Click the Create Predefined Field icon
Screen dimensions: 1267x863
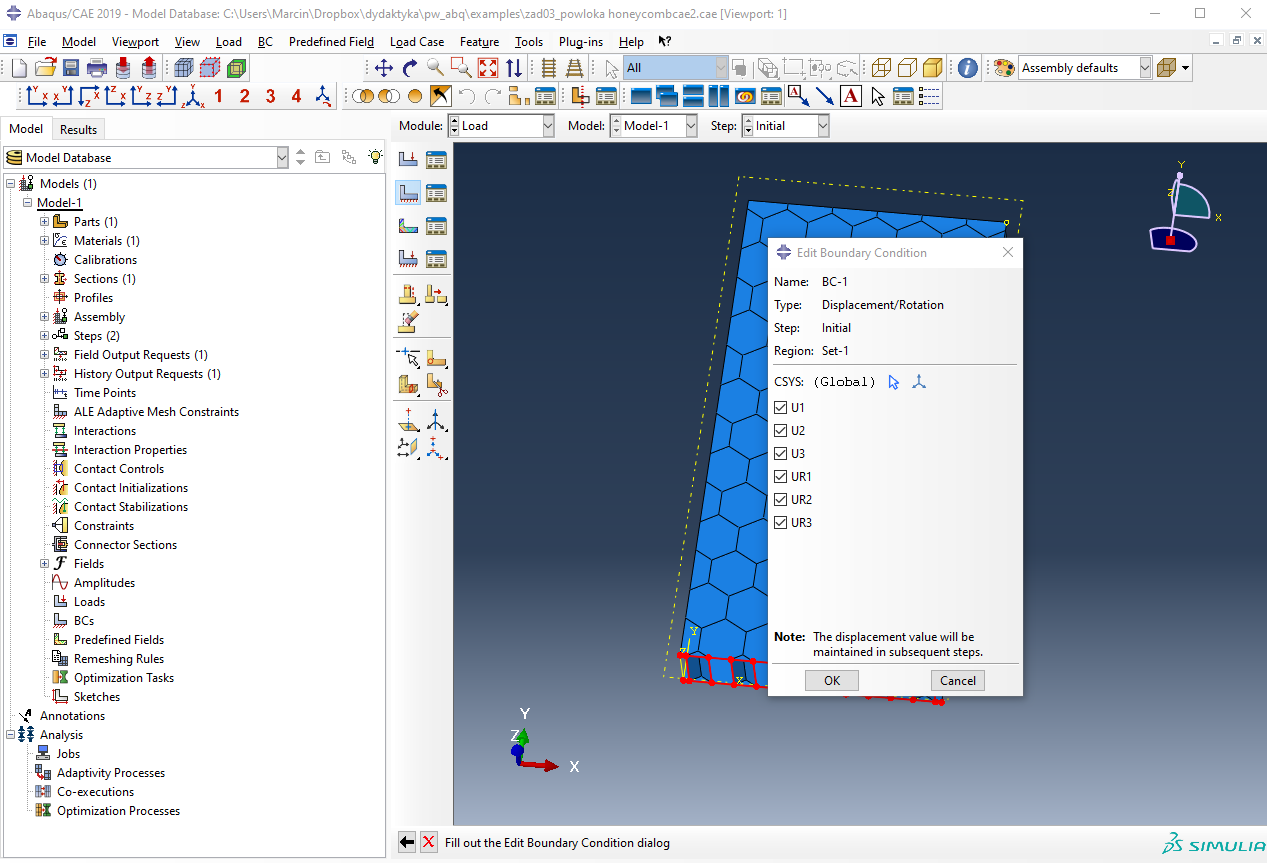point(408,226)
